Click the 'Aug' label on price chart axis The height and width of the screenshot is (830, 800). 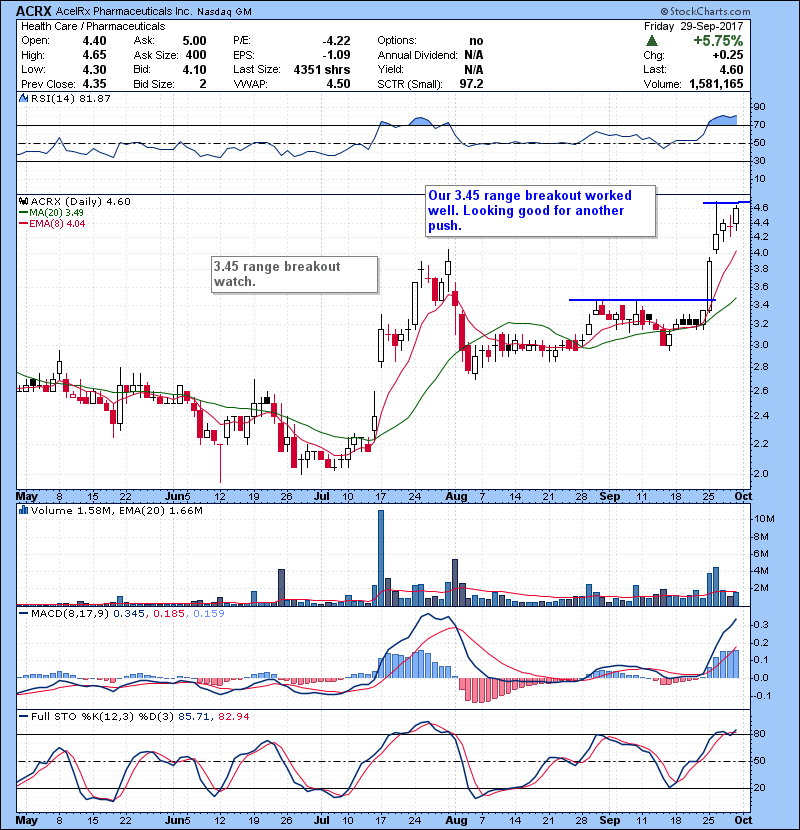(x=456, y=497)
